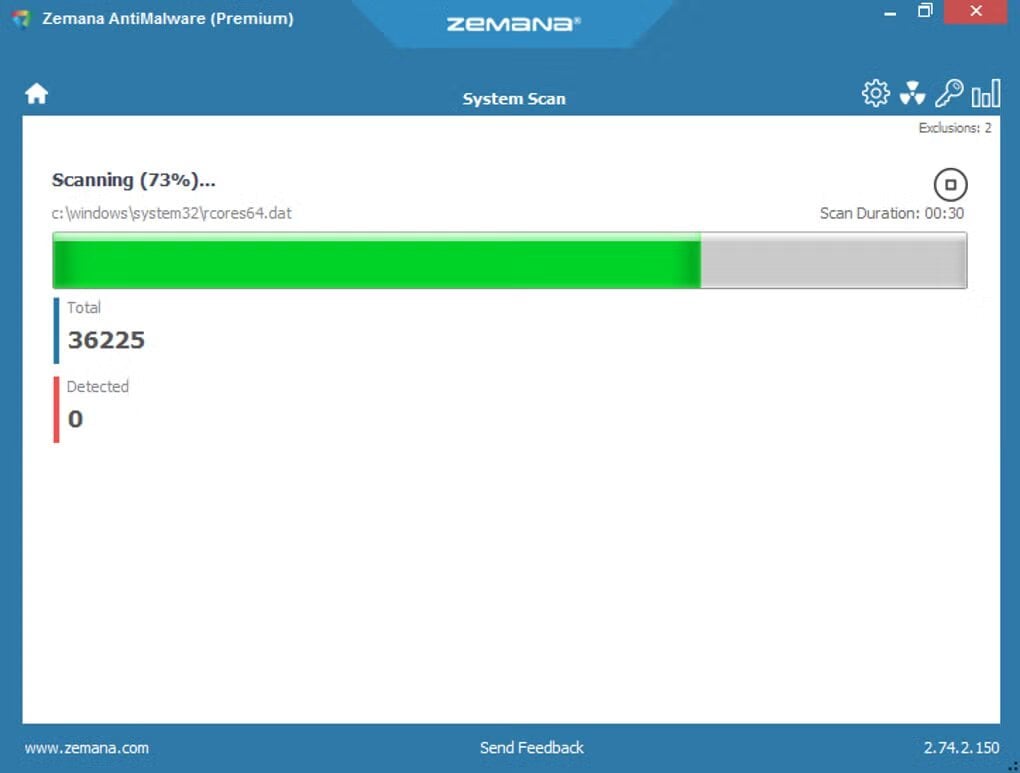
Task: Click the Scanning (73%)... status text
Action: tap(133, 180)
